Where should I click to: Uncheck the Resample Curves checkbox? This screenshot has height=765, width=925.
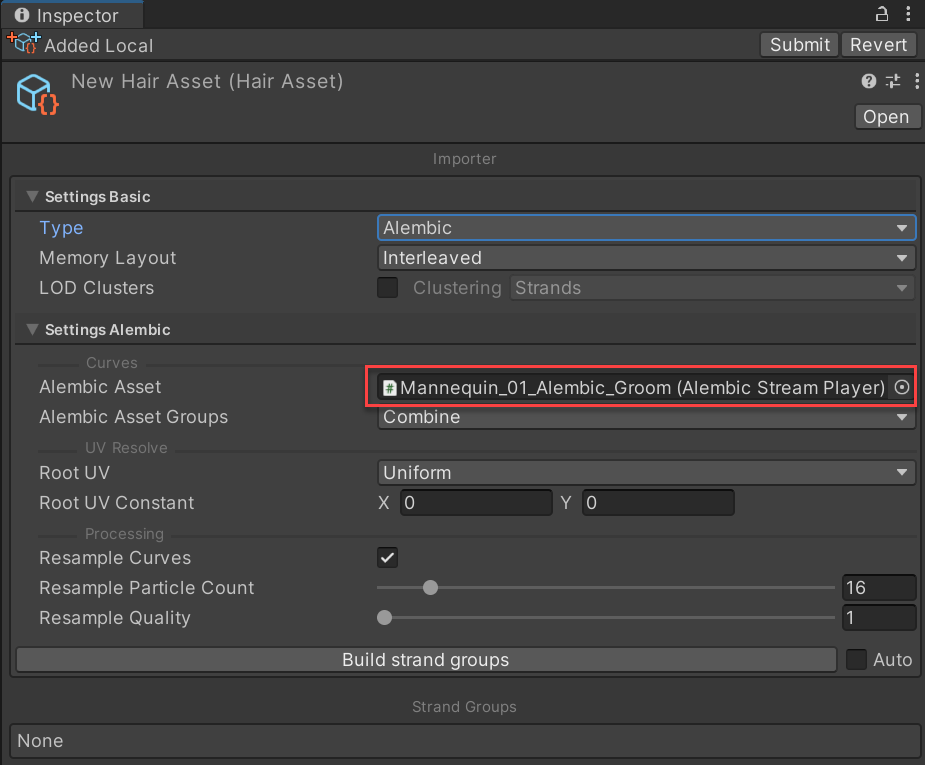click(387, 558)
